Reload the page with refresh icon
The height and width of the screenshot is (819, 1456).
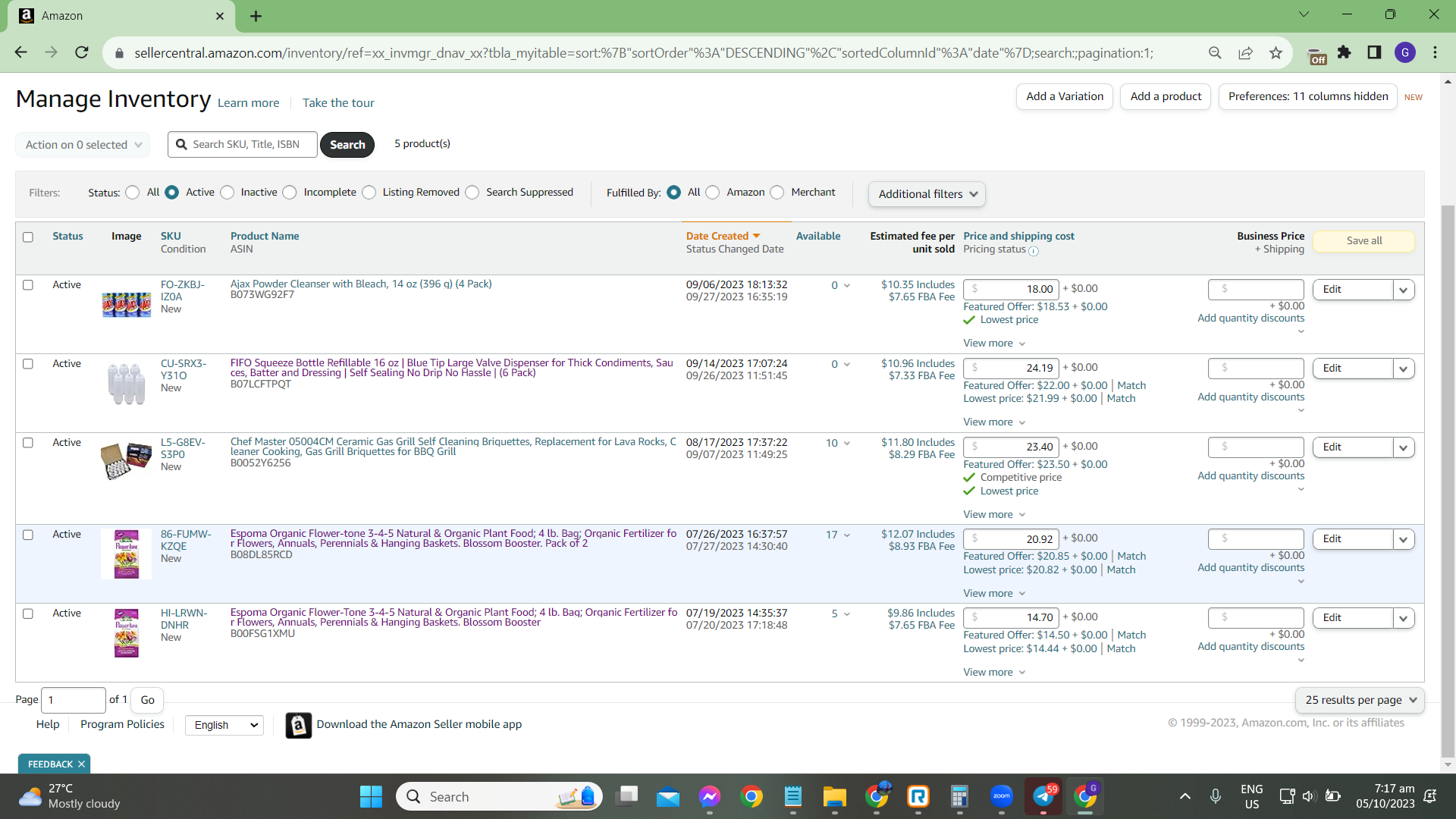coord(82,52)
